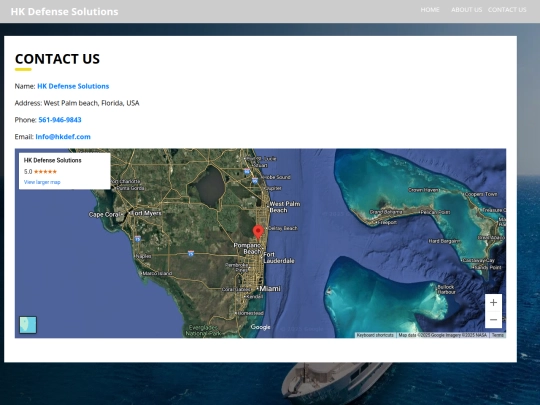Click the CONTACT US page heading

point(57,59)
